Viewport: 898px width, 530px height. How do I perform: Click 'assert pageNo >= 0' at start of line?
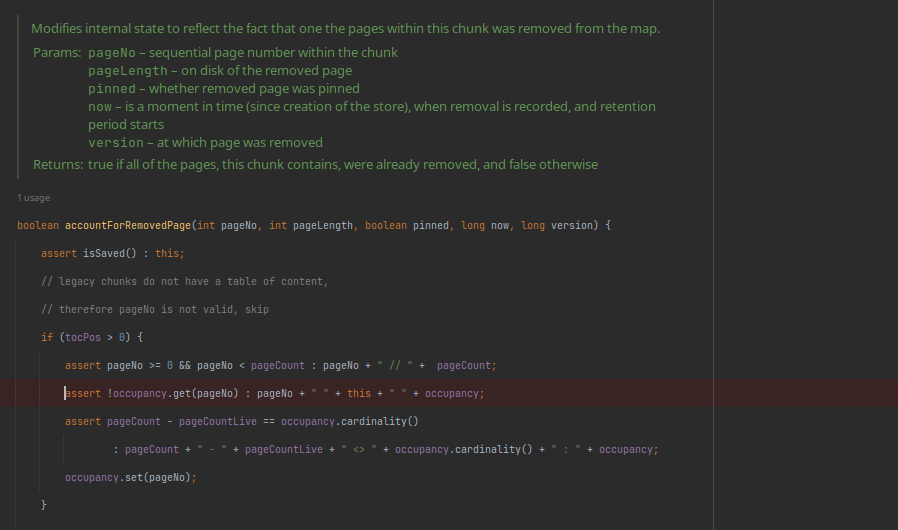(119, 366)
